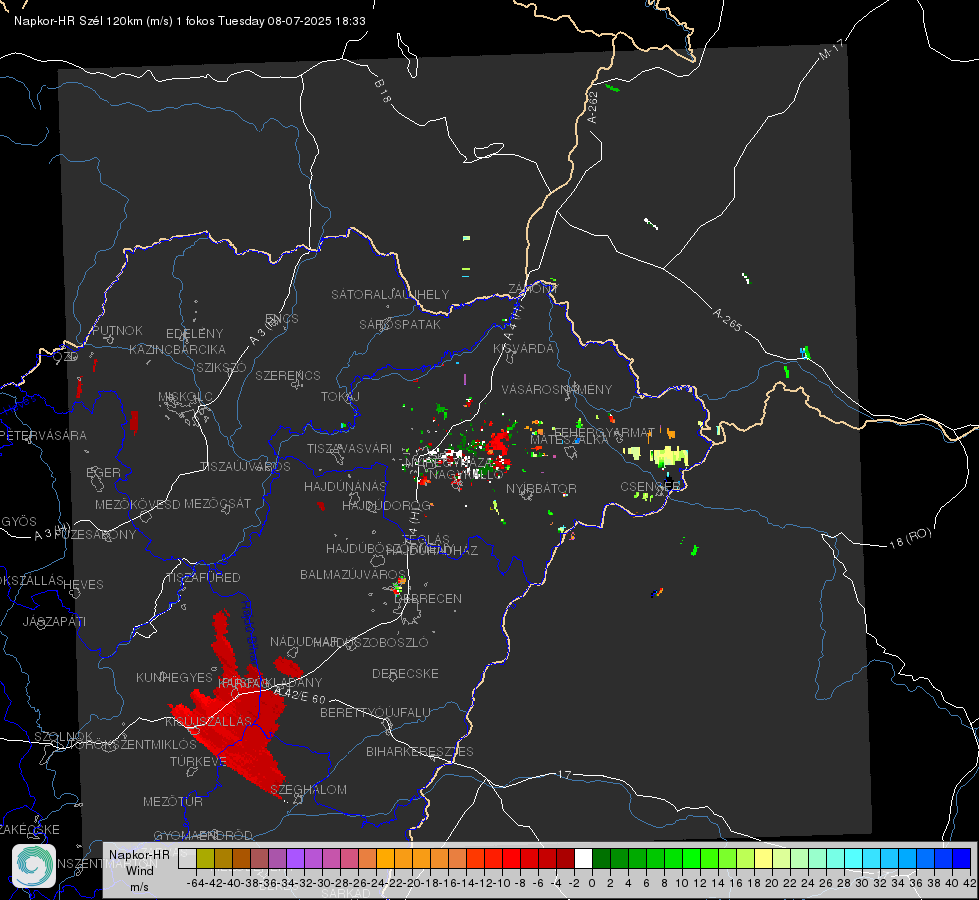Click the NYÍRBÁTOR city label
The width and height of the screenshot is (979, 900).
(x=541, y=488)
